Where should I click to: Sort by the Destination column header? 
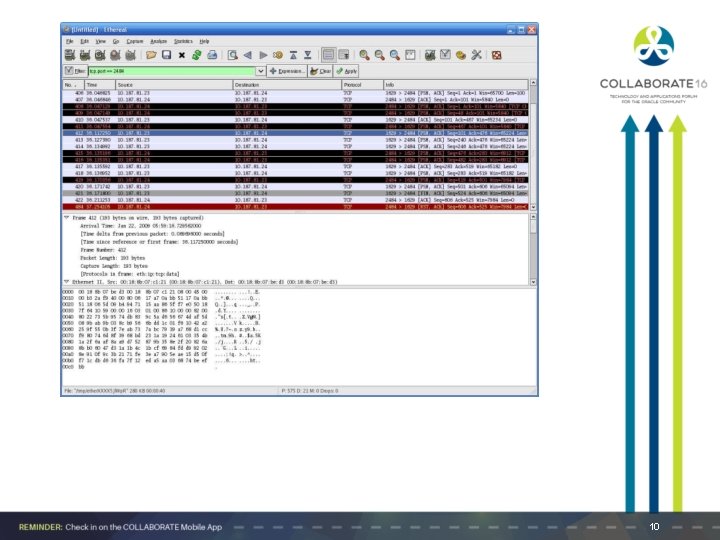click(287, 85)
